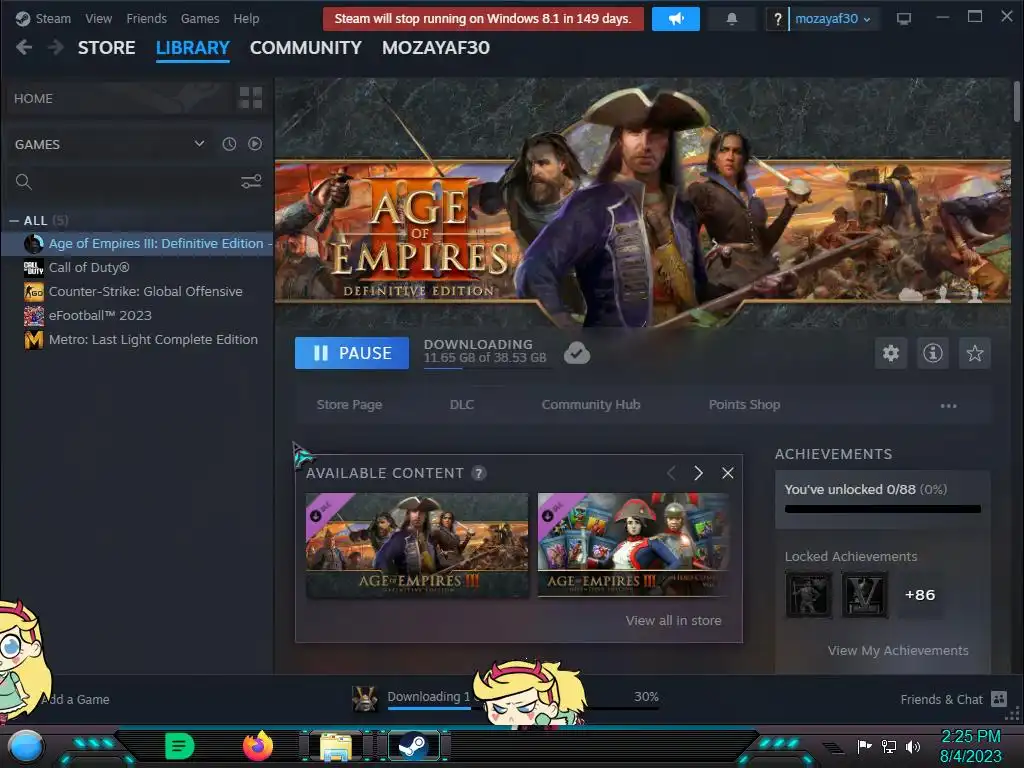Go back with the left navigation arrow

24,47
